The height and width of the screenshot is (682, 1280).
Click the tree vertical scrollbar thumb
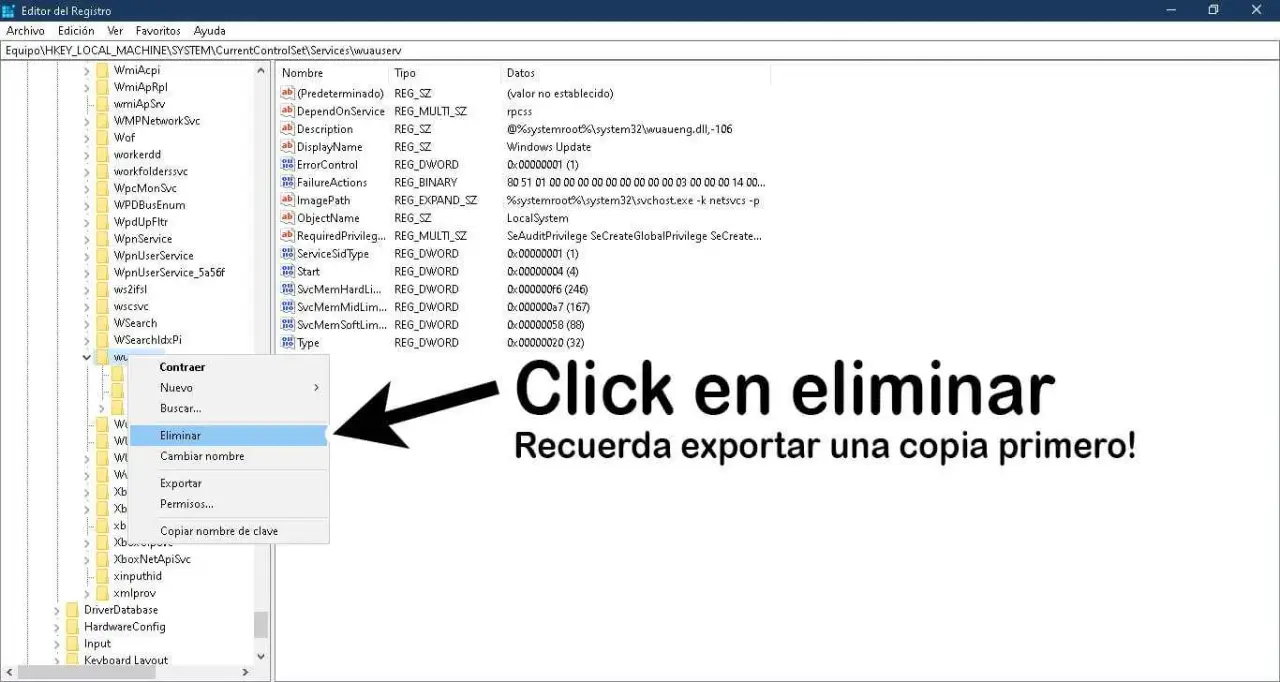point(261,625)
